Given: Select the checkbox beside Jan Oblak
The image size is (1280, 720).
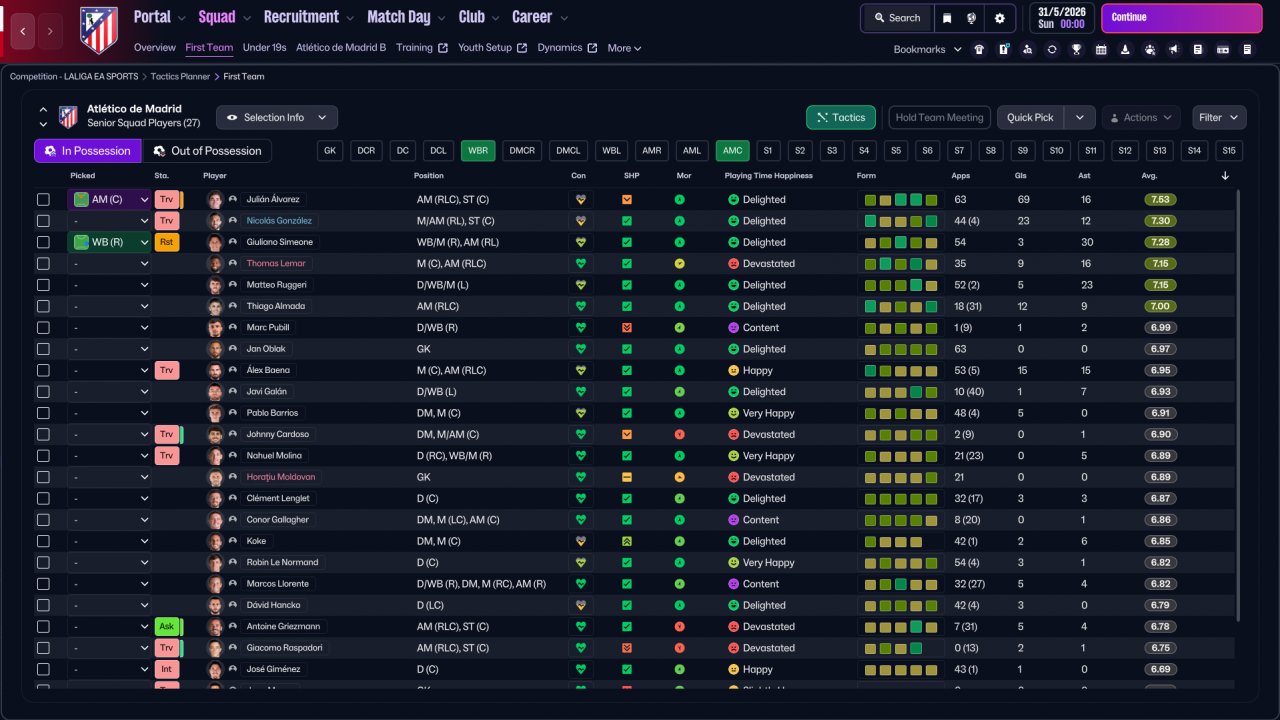Looking at the screenshot, I should 43,349.
